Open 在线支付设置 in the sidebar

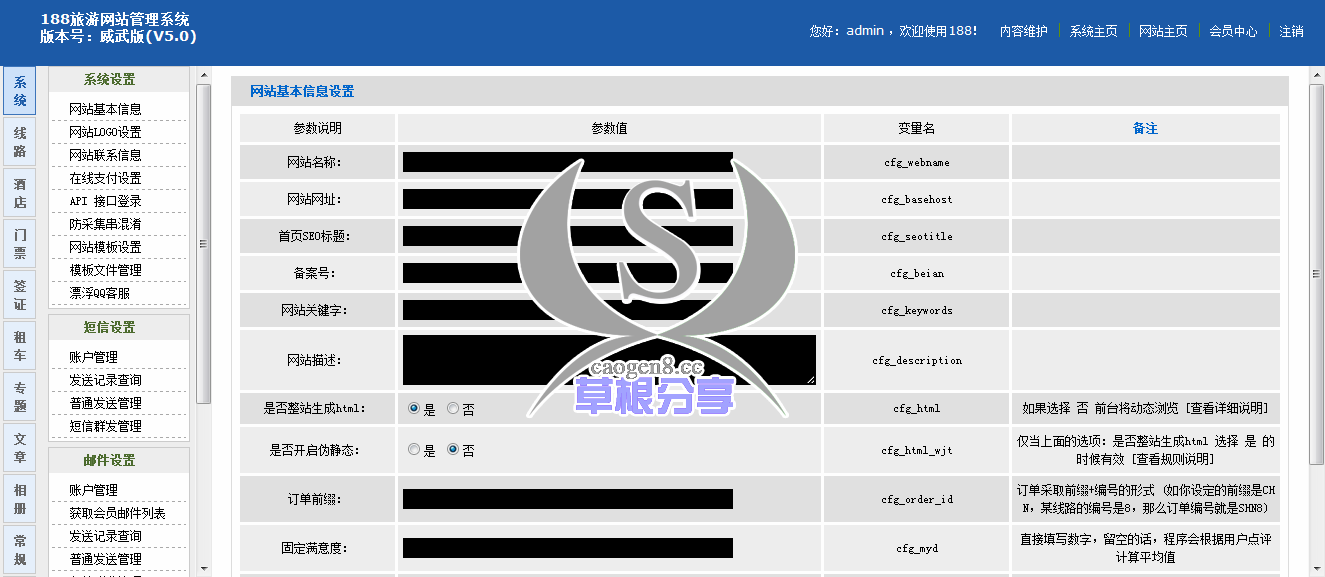coord(105,178)
